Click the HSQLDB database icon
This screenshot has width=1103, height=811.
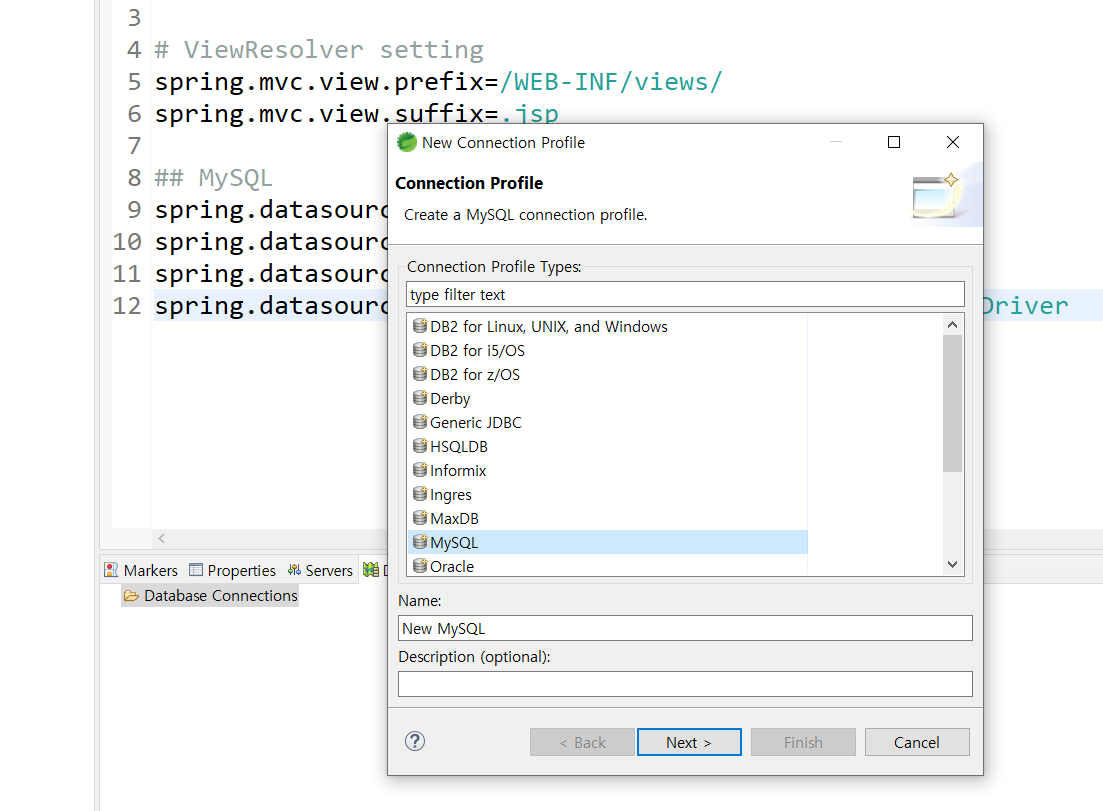click(x=420, y=445)
